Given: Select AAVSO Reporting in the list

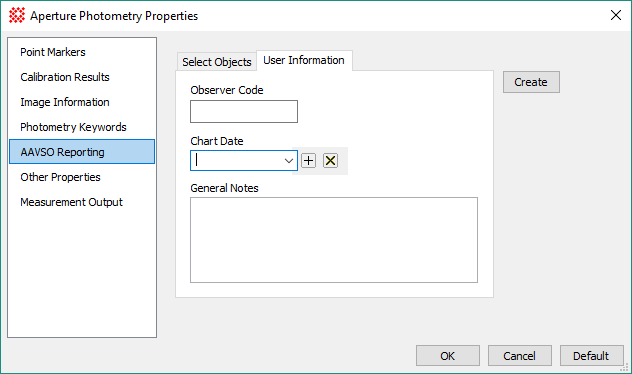Looking at the screenshot, I should (x=82, y=152).
